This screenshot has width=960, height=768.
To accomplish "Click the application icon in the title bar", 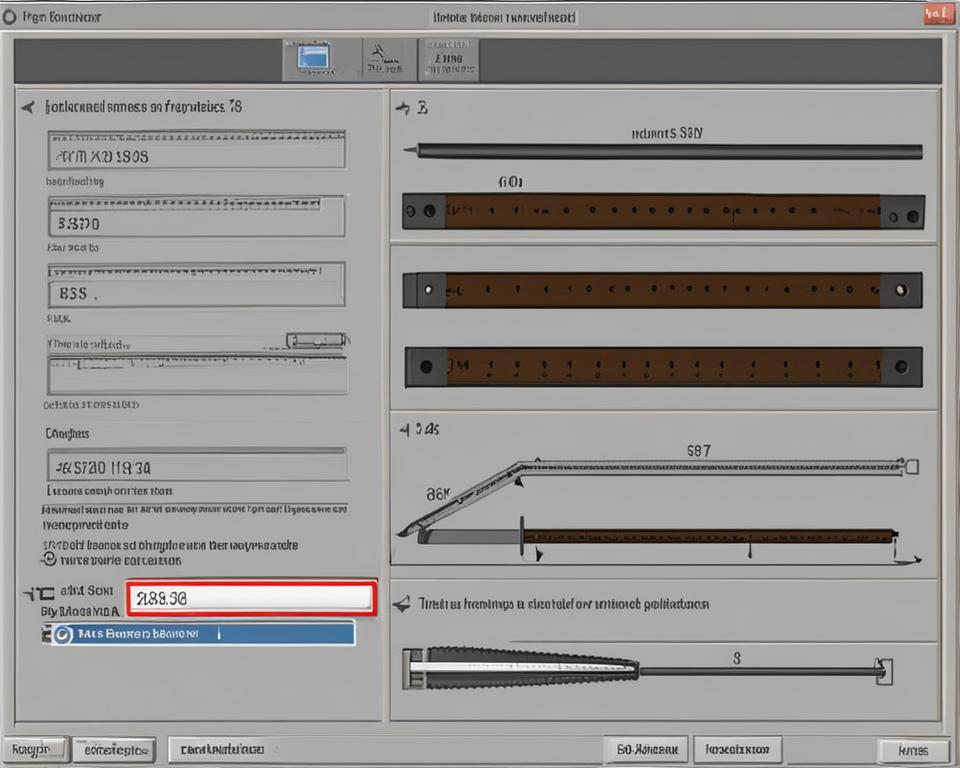I will tap(10, 16).
